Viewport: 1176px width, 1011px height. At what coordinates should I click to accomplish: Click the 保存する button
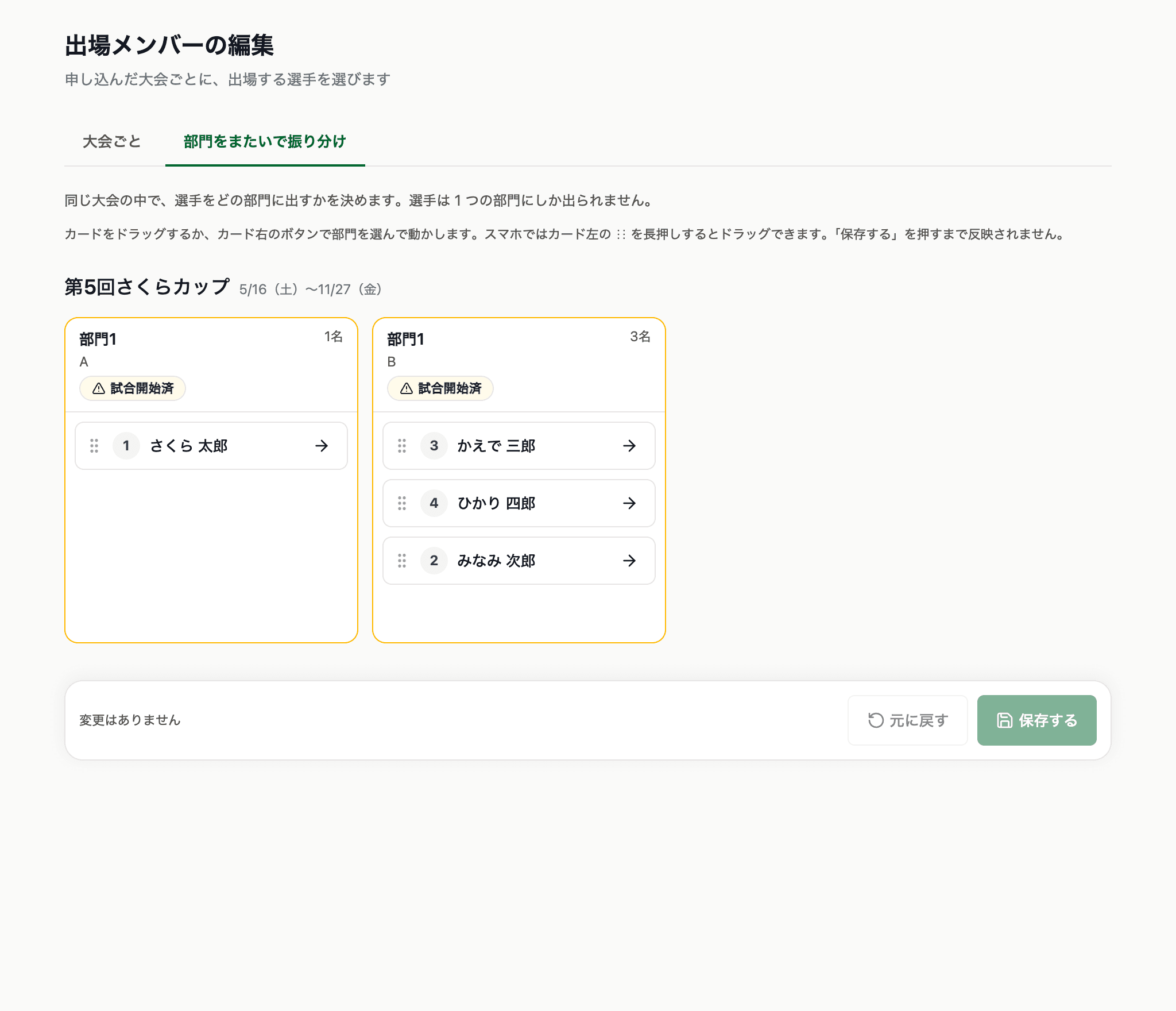(1037, 720)
